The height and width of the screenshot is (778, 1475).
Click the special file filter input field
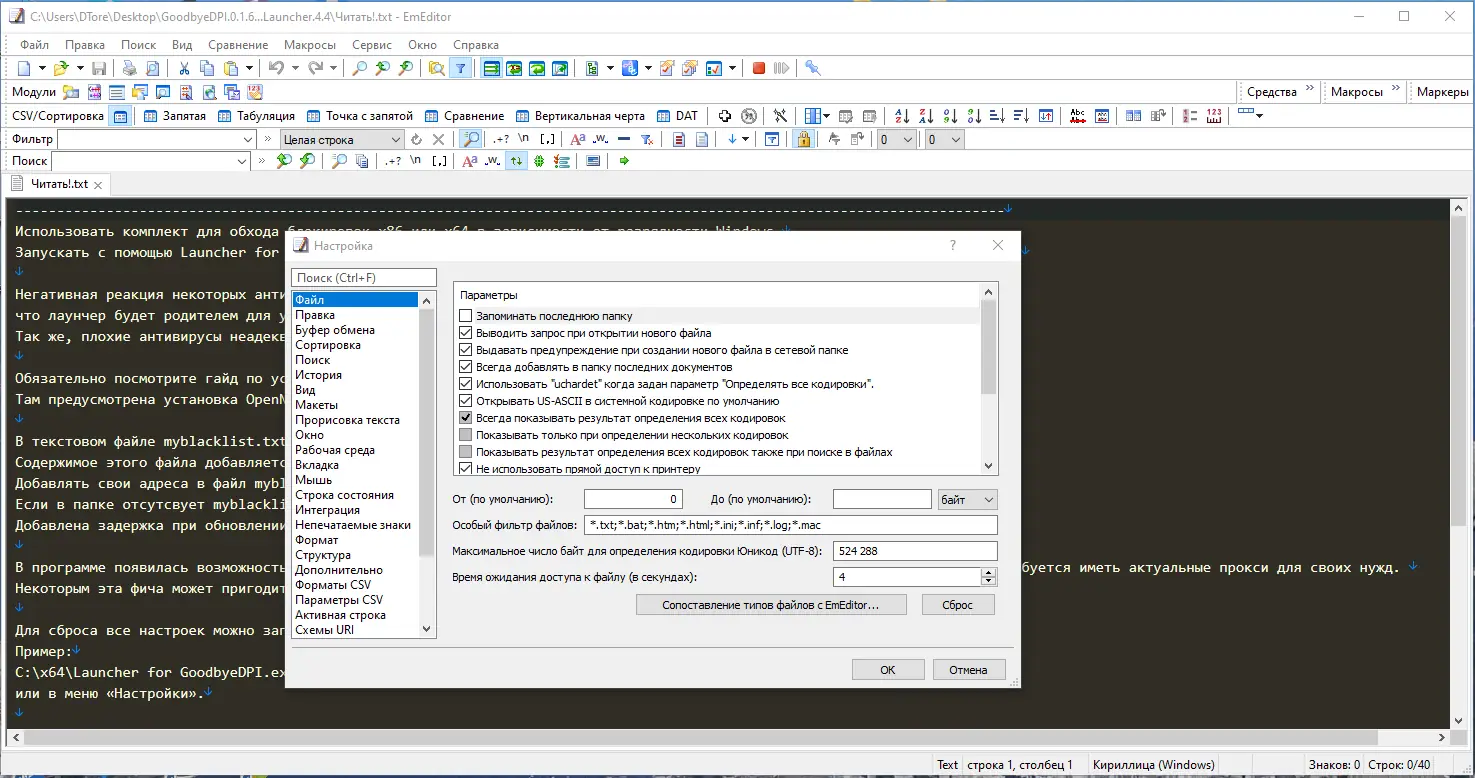(790, 525)
